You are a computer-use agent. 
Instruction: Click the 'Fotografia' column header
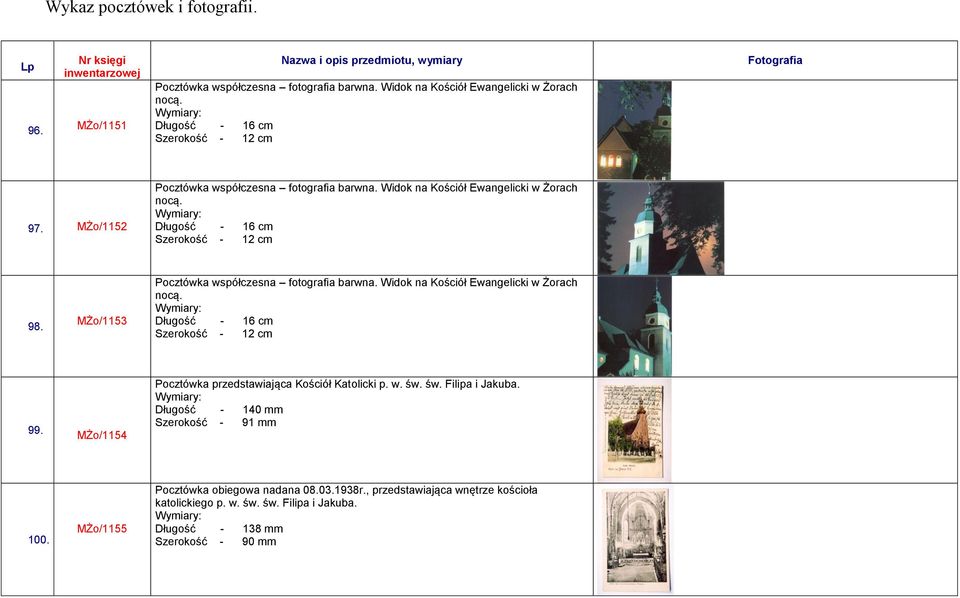pyautogui.click(x=774, y=60)
